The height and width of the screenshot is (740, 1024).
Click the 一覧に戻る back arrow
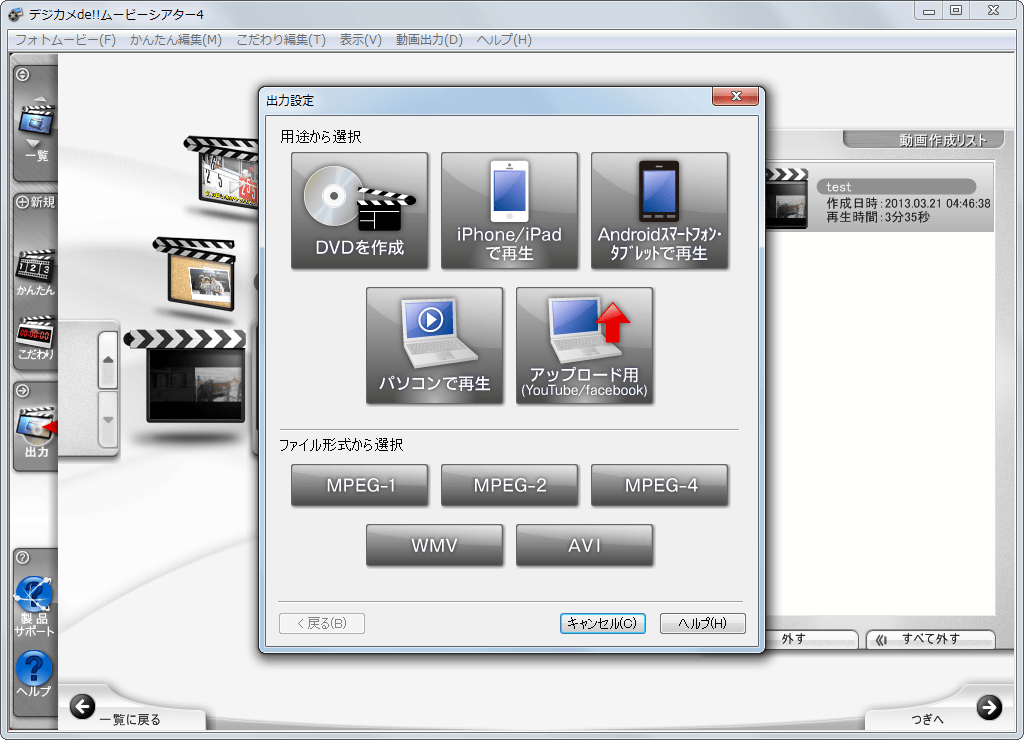[x=83, y=706]
